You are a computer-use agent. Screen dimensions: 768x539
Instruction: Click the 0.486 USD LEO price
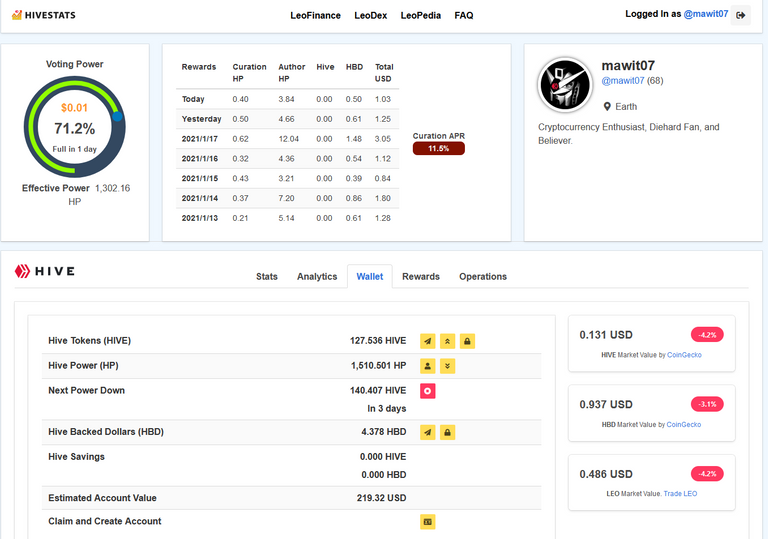coord(606,474)
